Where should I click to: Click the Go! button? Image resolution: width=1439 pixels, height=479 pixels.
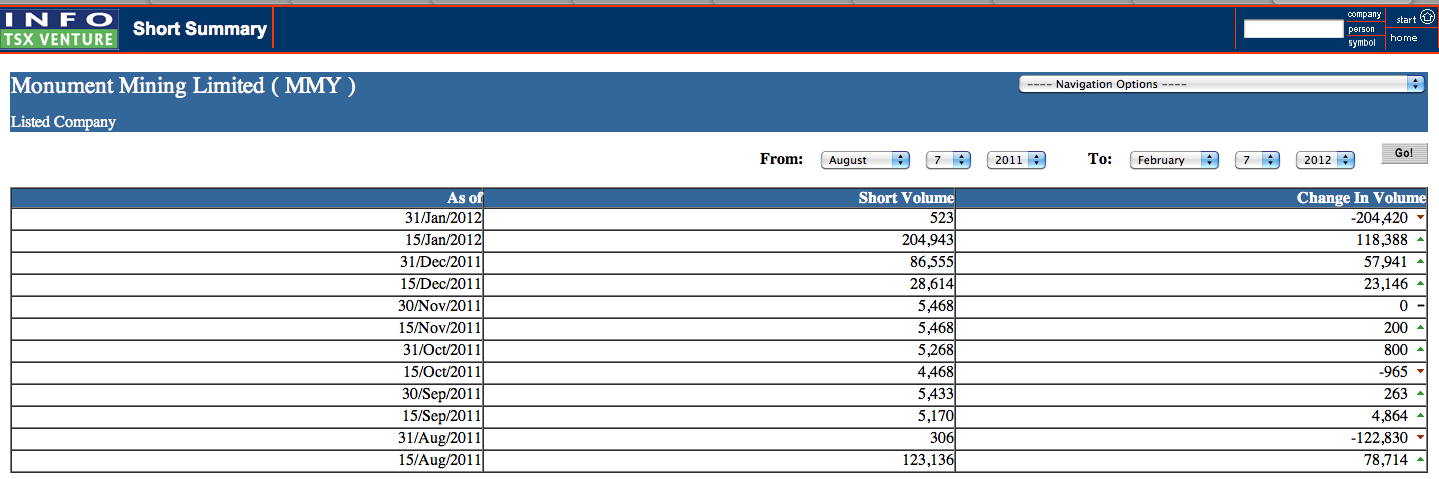[1404, 153]
